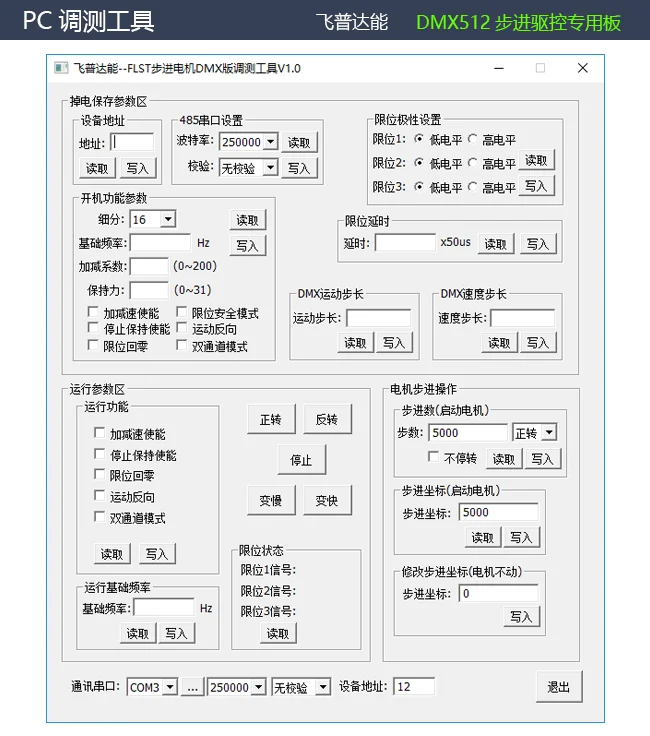Click 写入 under 修改步进坐标
650x736 pixels.
pyautogui.click(x=522, y=616)
